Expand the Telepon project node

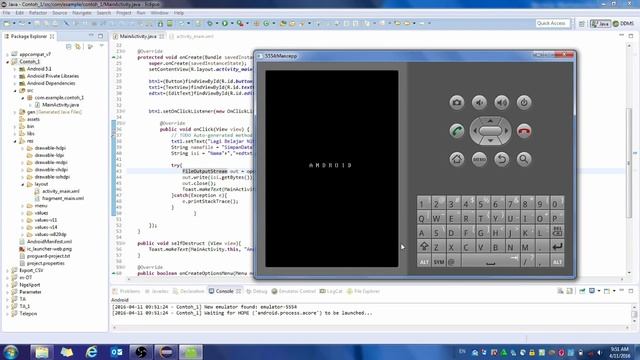tap(8, 314)
